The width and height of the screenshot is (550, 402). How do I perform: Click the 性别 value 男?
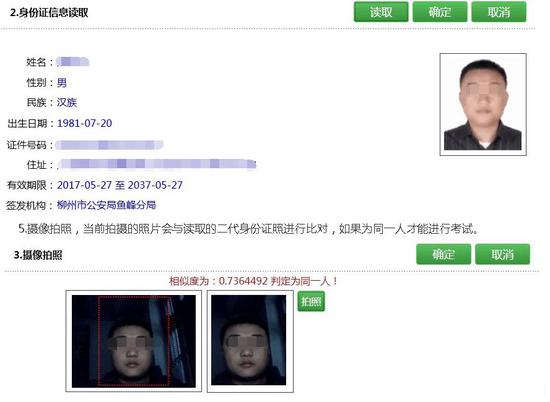[62, 83]
